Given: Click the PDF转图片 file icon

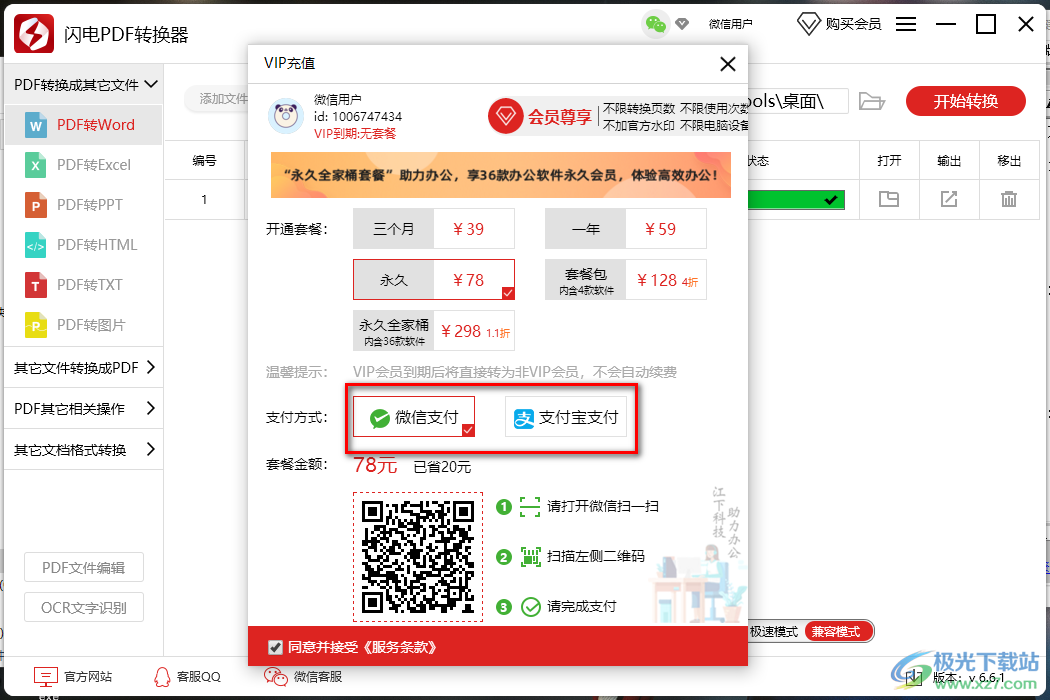Looking at the screenshot, I should [x=35, y=325].
